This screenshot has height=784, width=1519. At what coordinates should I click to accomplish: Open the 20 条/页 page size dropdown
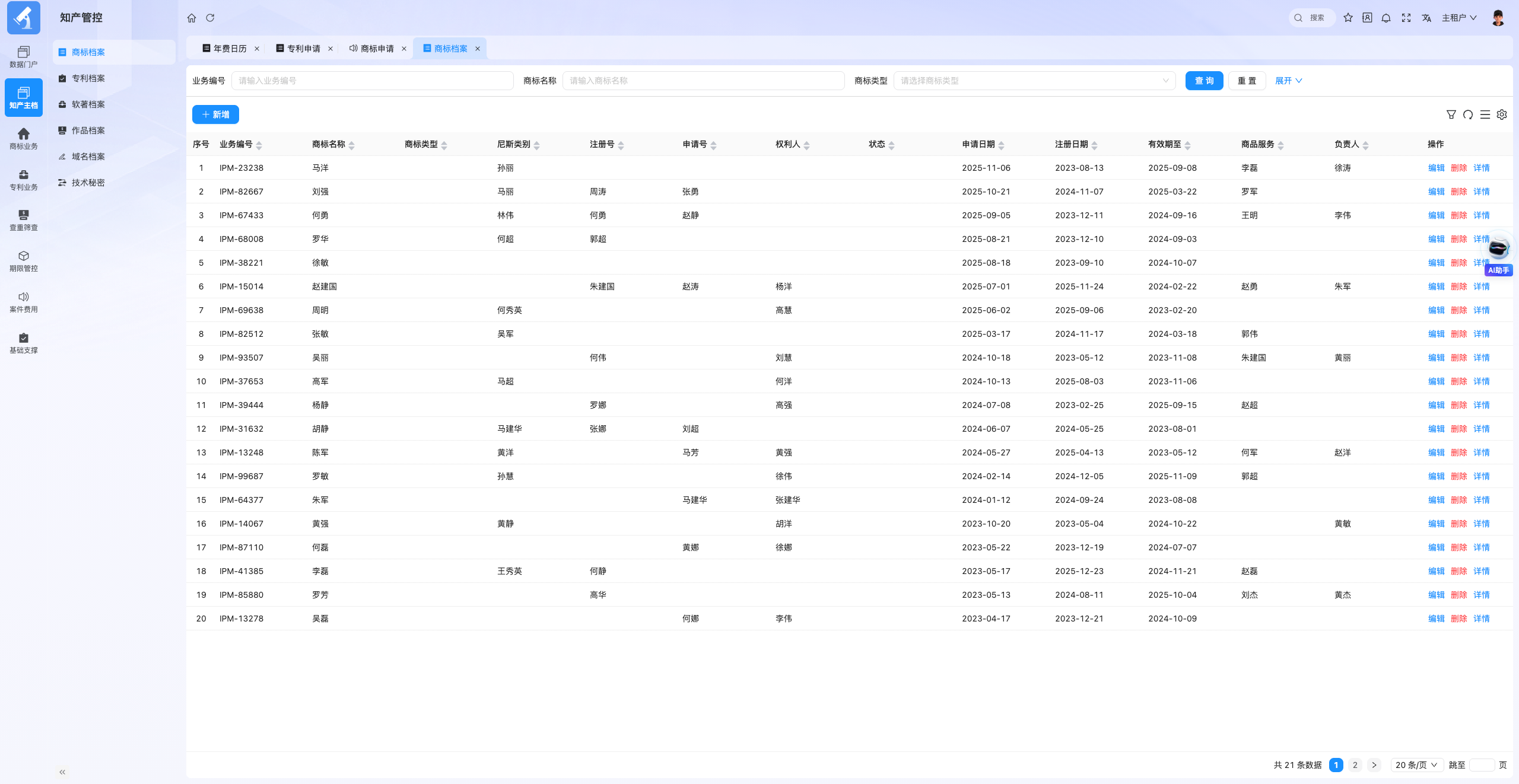[1417, 765]
